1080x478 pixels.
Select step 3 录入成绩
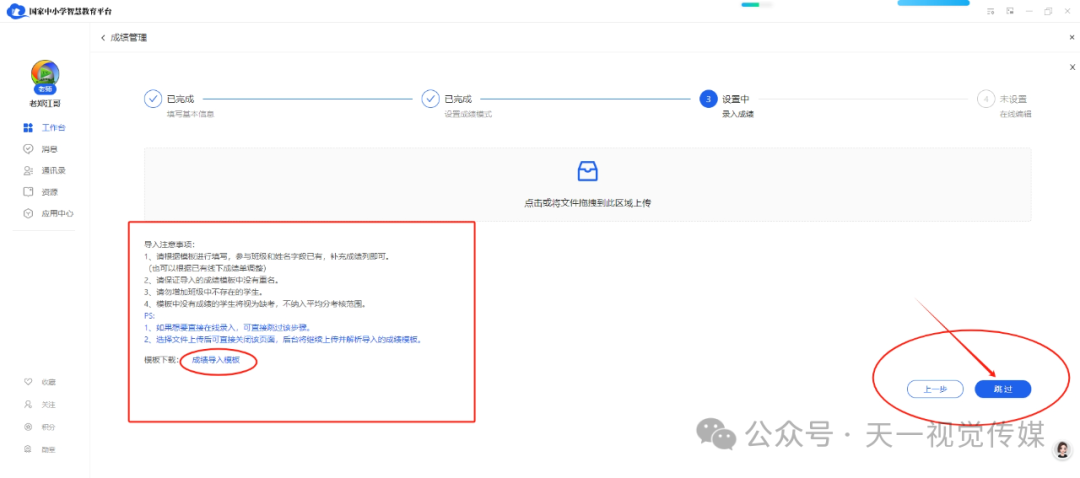[726, 105]
